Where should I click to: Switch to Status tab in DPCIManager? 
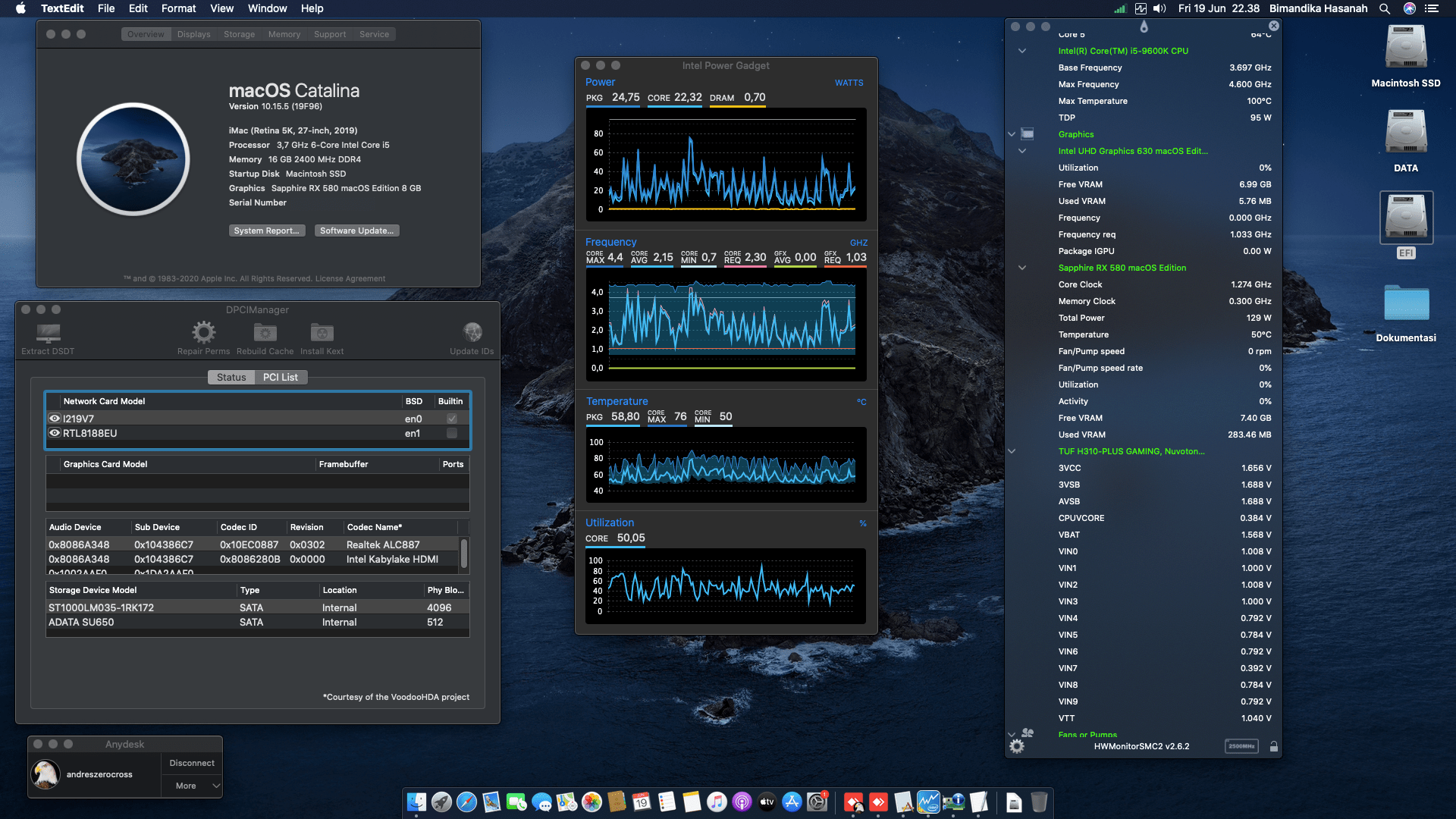(x=231, y=377)
